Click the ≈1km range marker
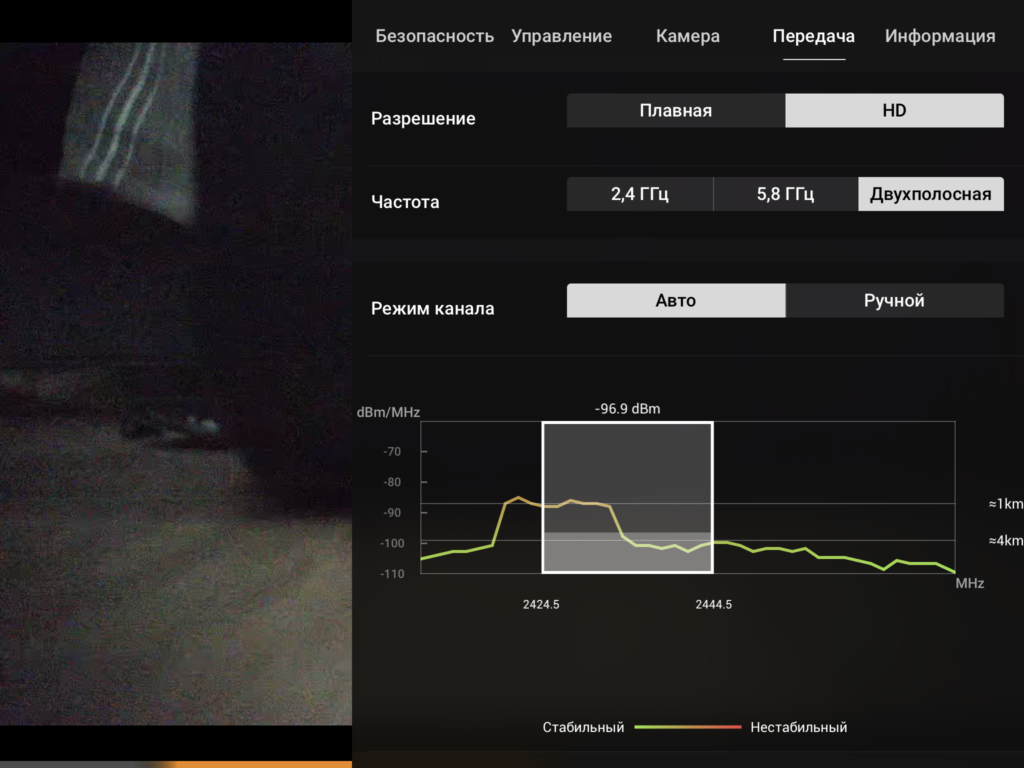 point(1004,504)
